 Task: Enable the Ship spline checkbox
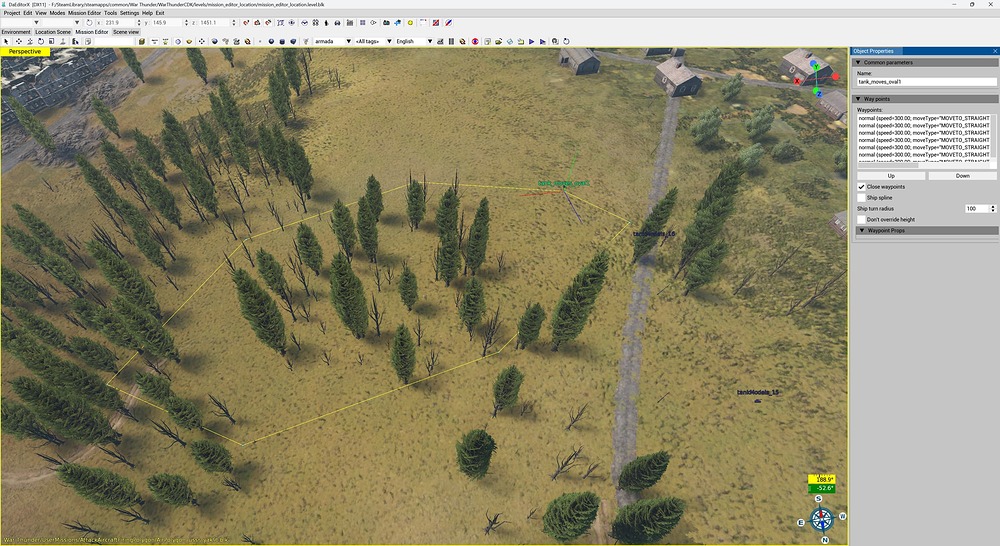[862, 198]
